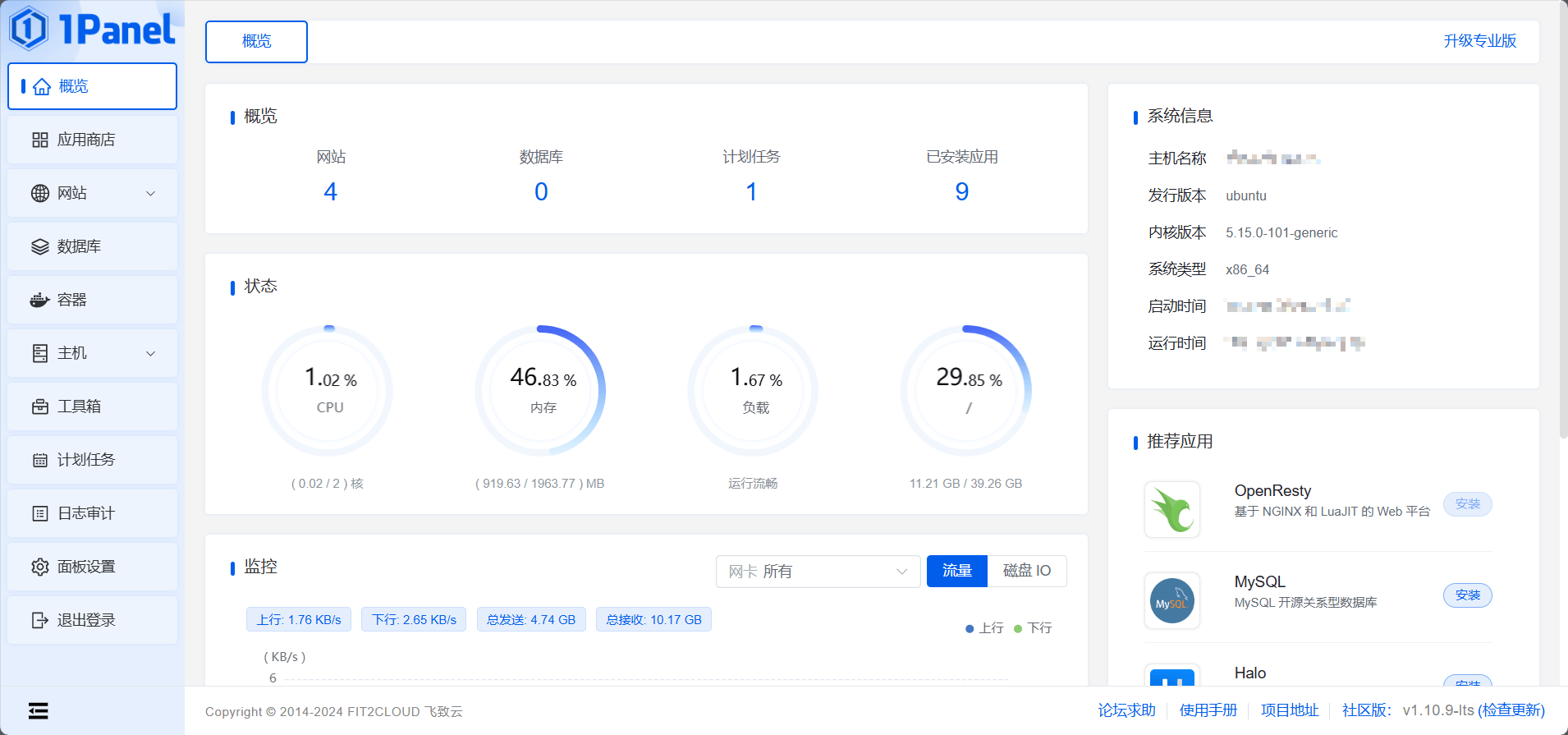Toggle the 上行 upload legend series

pyautogui.click(x=984, y=628)
